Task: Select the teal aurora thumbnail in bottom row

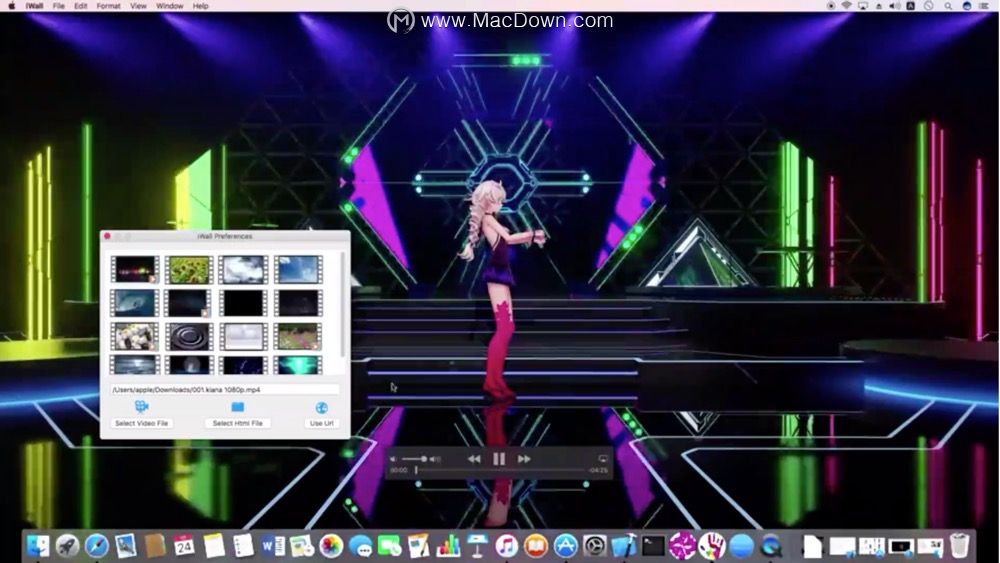Action: (x=298, y=365)
